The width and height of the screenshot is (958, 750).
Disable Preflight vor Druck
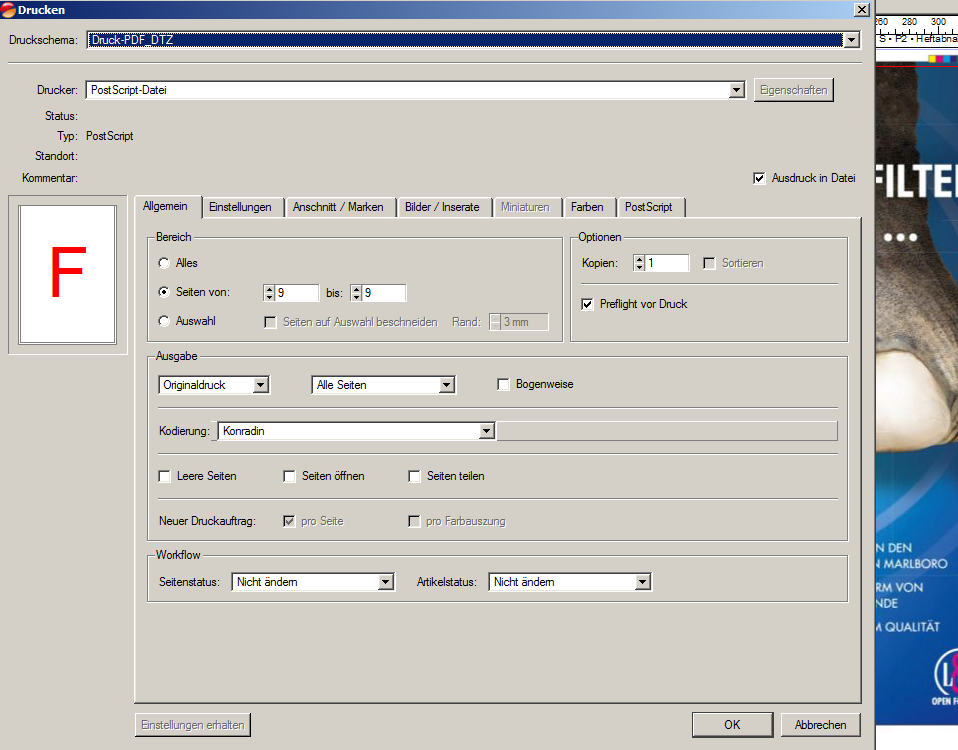[588, 304]
